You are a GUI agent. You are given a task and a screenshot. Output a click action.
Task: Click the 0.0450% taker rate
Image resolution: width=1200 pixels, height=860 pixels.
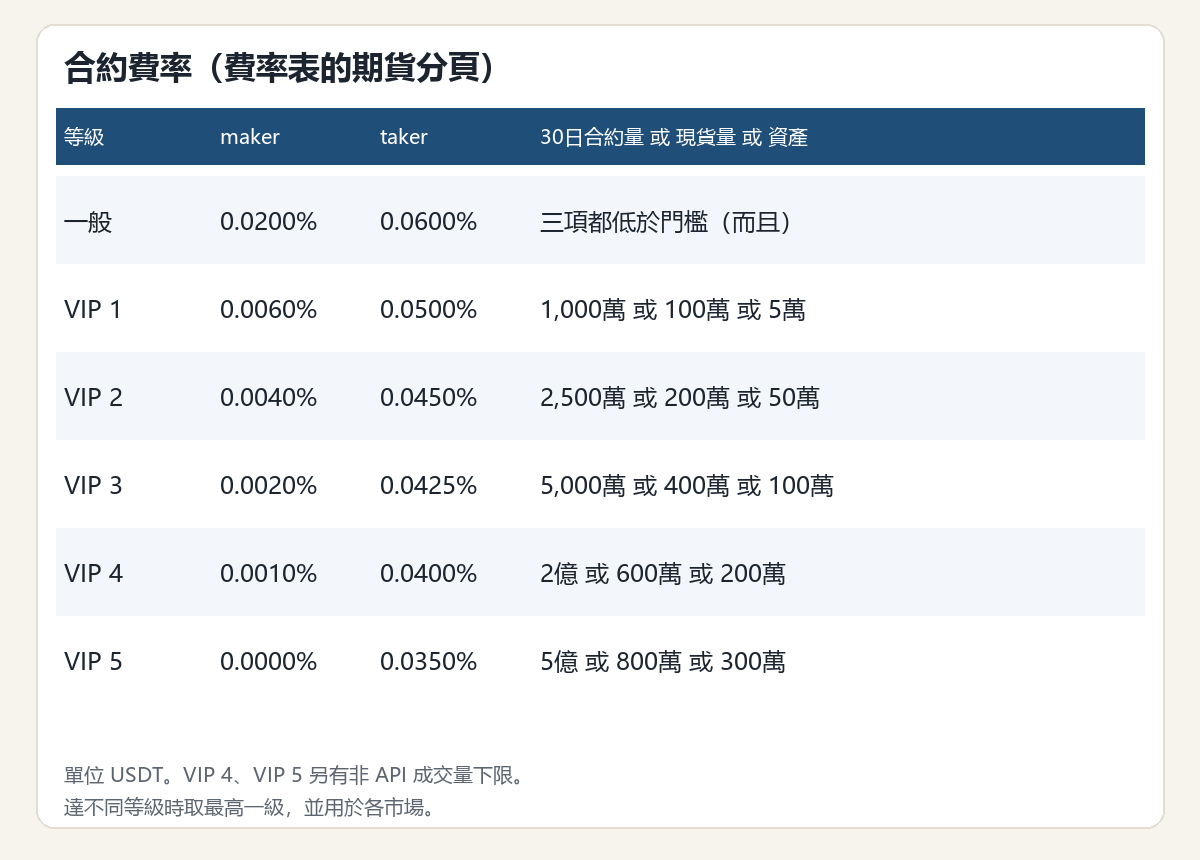pyautogui.click(x=428, y=397)
